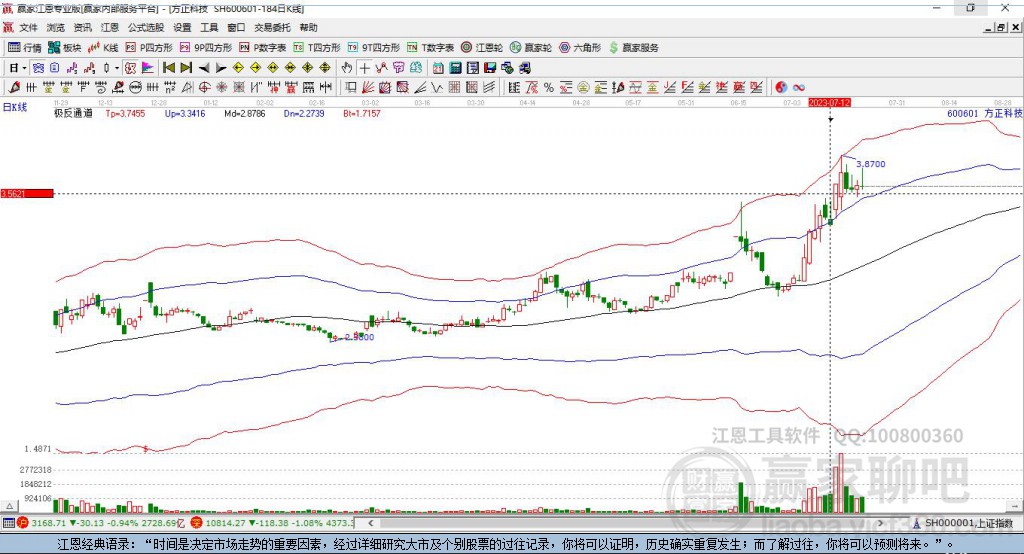
Task: Expand the 日 period dropdown arrow
Action: pos(24,67)
